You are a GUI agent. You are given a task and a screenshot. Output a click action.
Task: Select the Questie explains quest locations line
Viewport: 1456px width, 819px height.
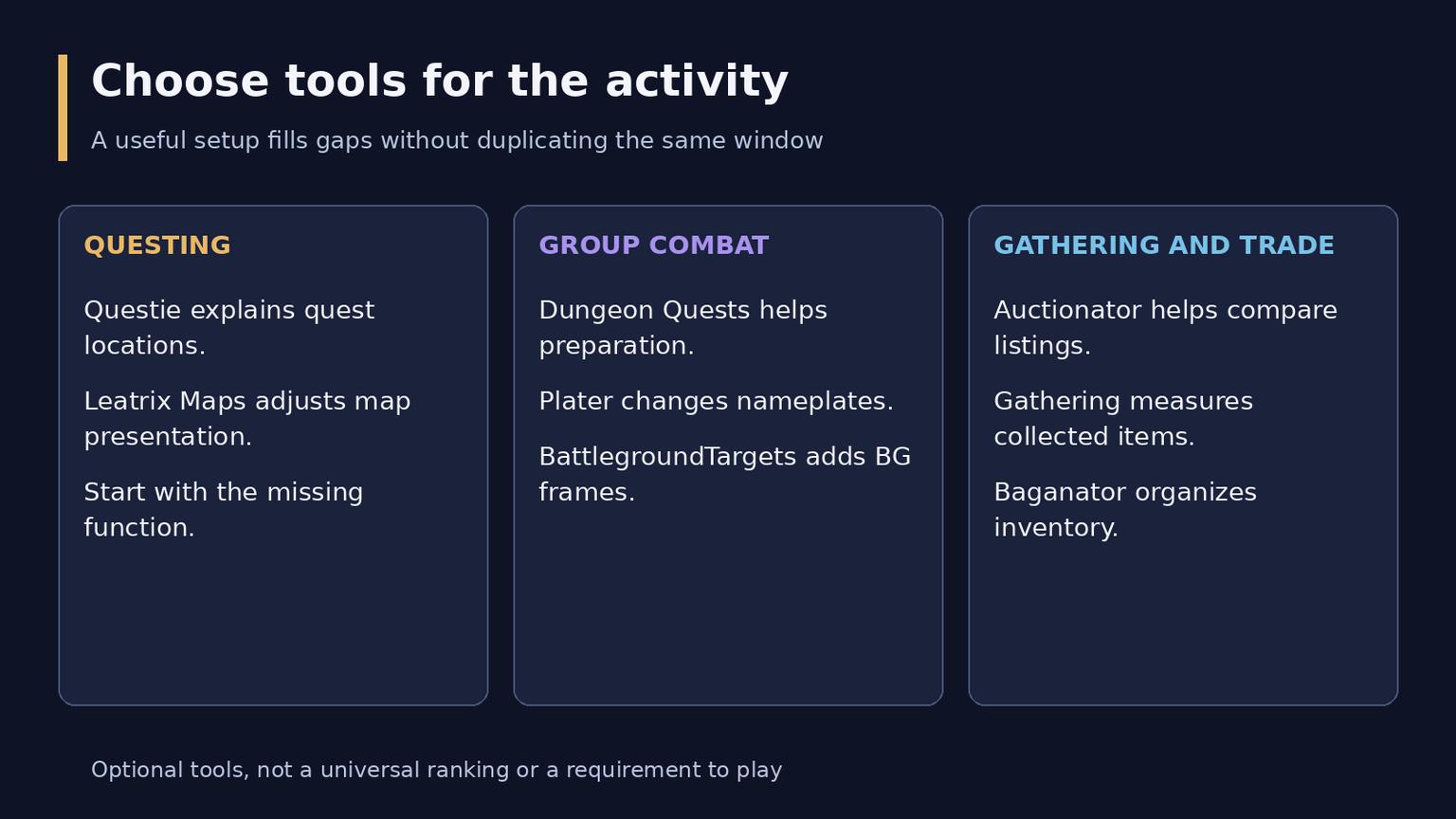[x=229, y=328]
